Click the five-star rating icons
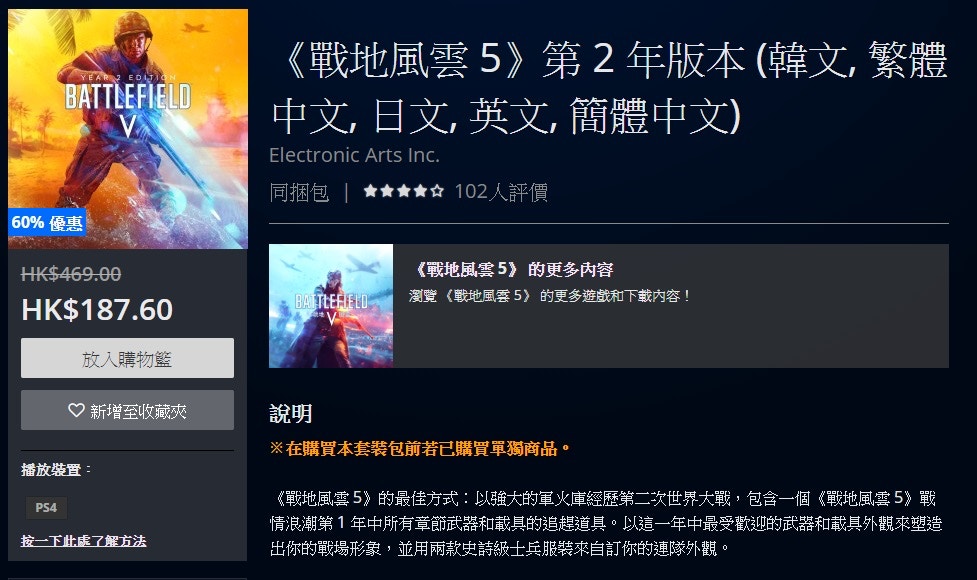The width and height of the screenshot is (977, 580). click(x=404, y=191)
